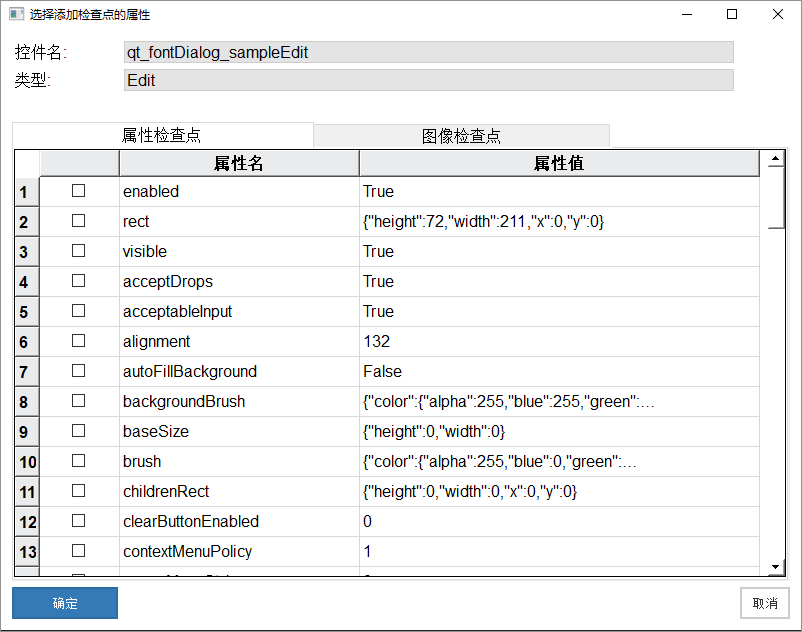Select the rect value with height 72
This screenshot has height=632, width=802.
(x=559, y=221)
